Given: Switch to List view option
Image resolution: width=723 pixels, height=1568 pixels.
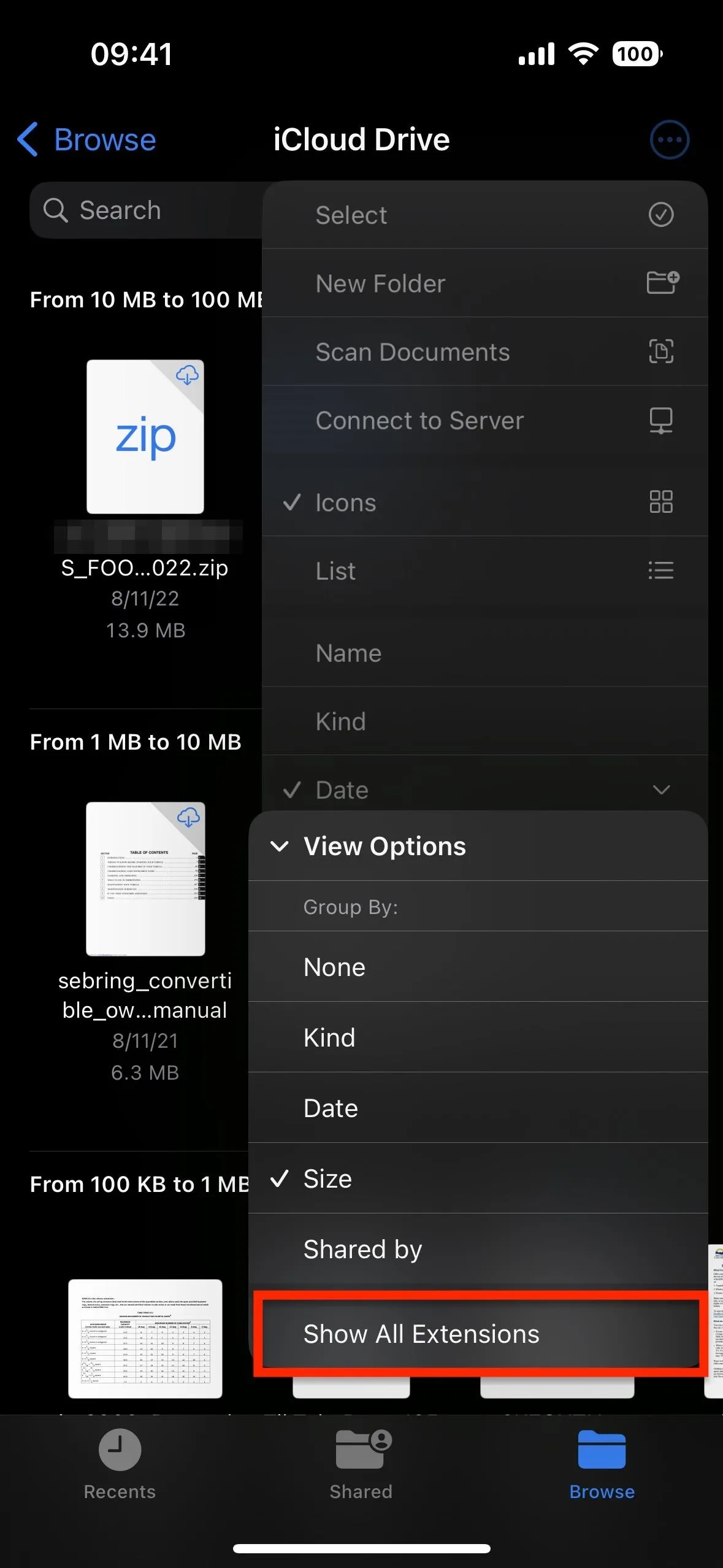Looking at the screenshot, I should [x=485, y=571].
